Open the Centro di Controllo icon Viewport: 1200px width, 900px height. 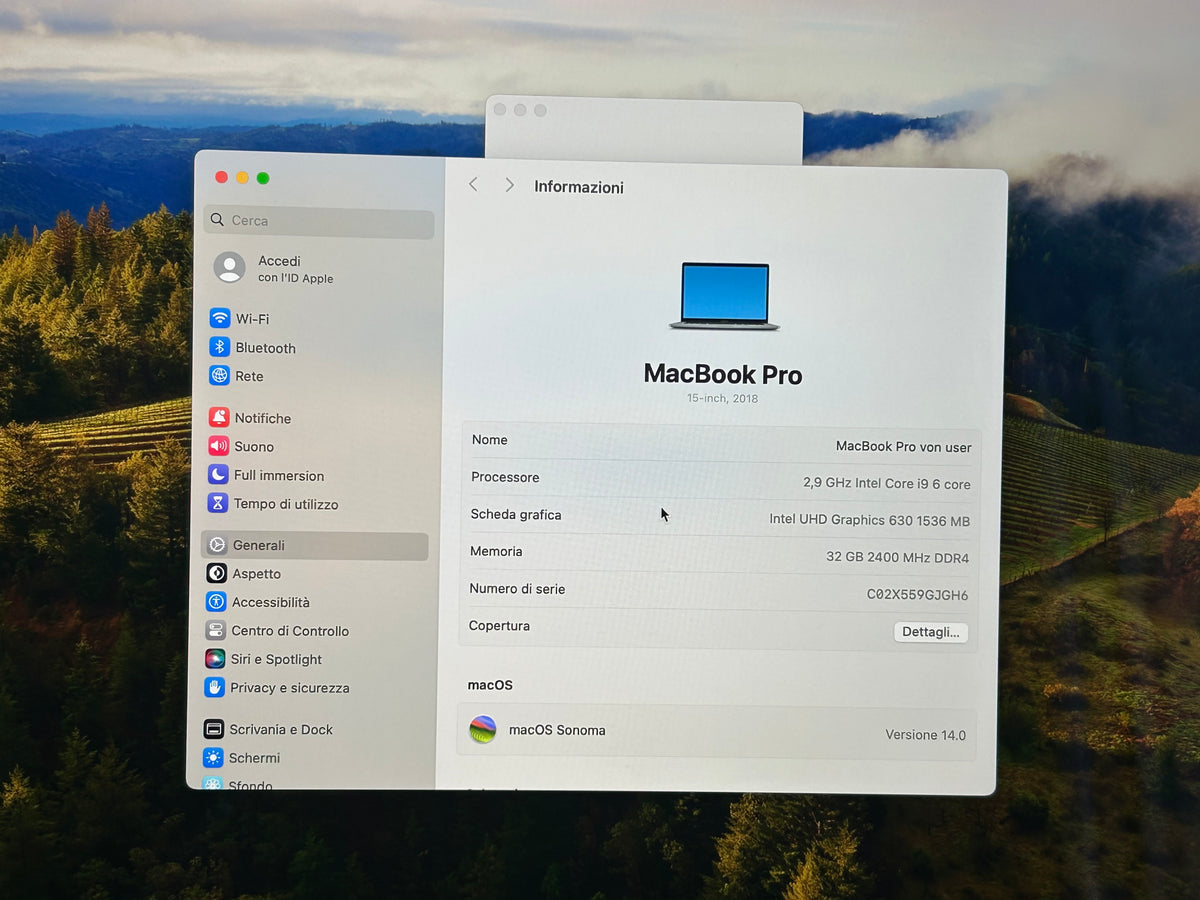(x=215, y=631)
